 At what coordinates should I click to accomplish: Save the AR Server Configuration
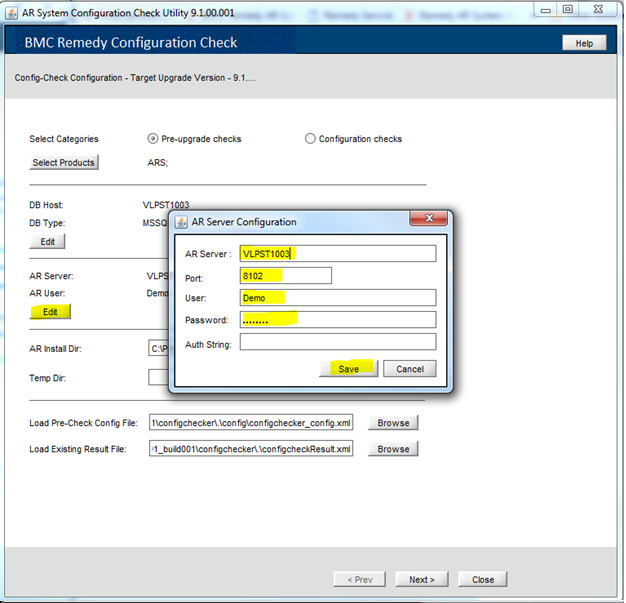pyautogui.click(x=349, y=369)
